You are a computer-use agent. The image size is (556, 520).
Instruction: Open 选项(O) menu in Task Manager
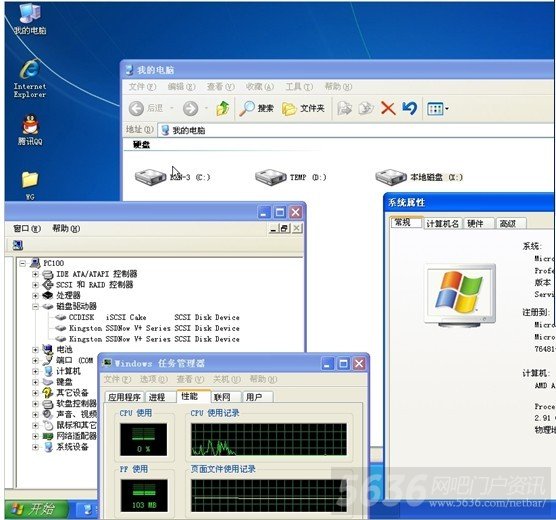[154, 379]
